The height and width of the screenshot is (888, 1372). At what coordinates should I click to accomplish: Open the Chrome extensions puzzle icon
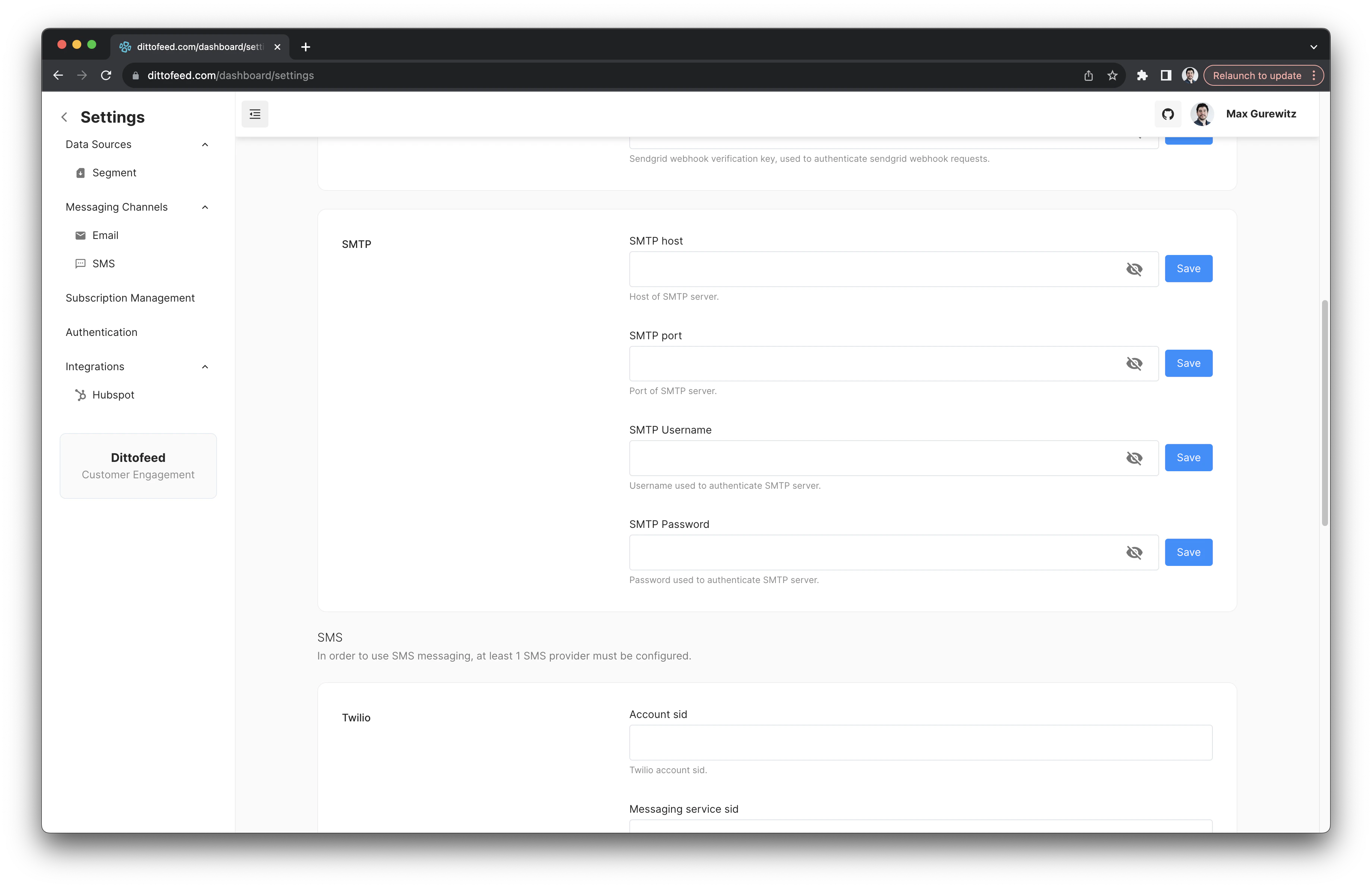pyautogui.click(x=1142, y=75)
